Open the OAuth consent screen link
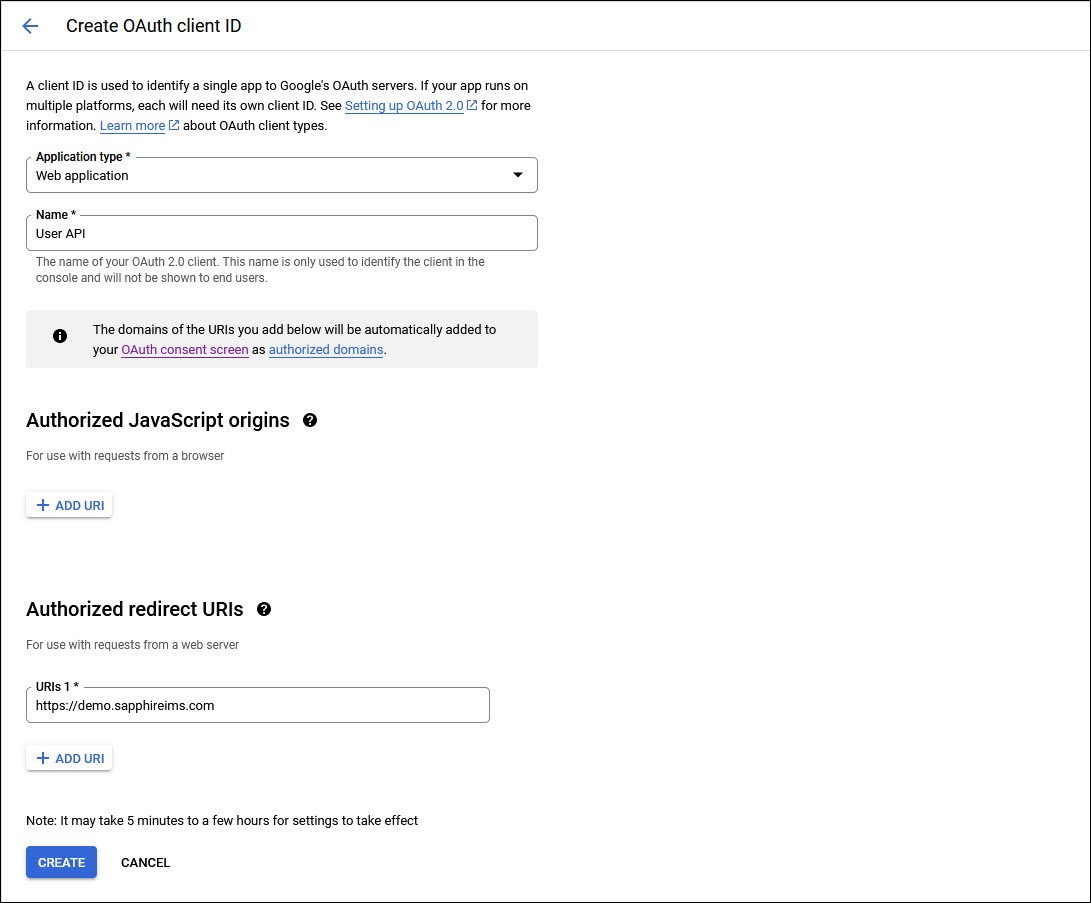This screenshot has width=1091, height=903. [x=184, y=350]
